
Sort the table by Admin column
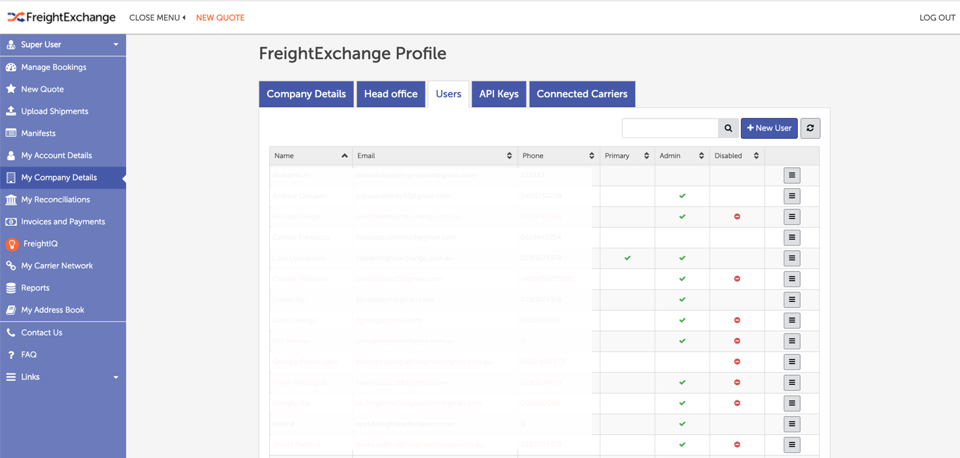(682, 156)
